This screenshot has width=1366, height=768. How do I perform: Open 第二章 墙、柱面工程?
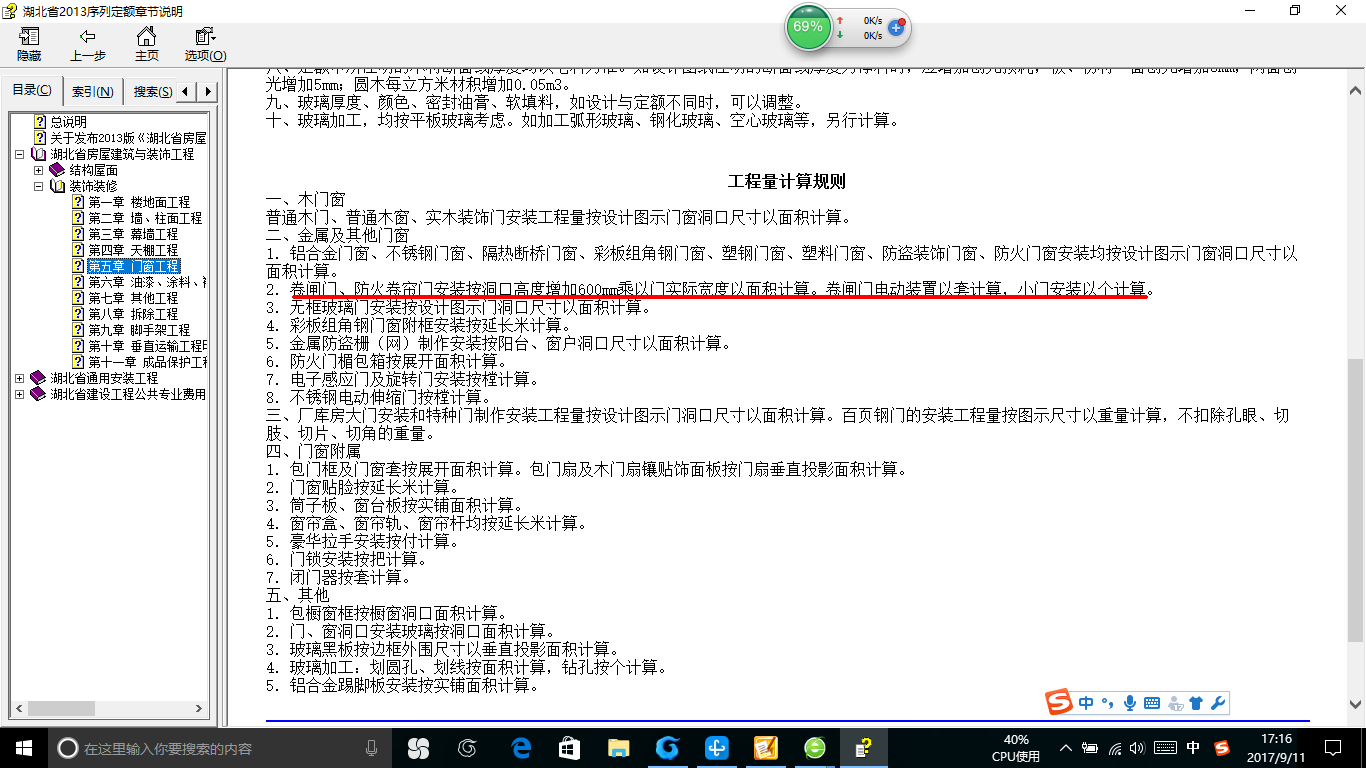coord(144,218)
